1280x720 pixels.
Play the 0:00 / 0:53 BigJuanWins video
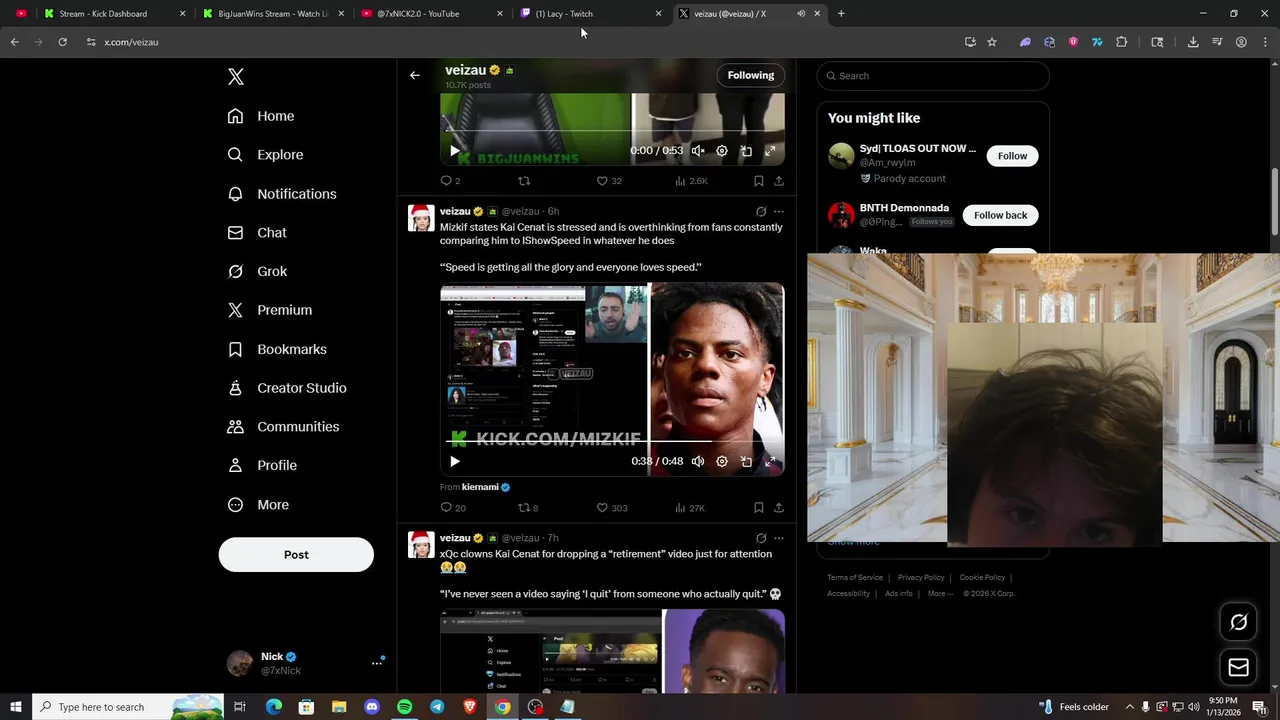tap(454, 151)
